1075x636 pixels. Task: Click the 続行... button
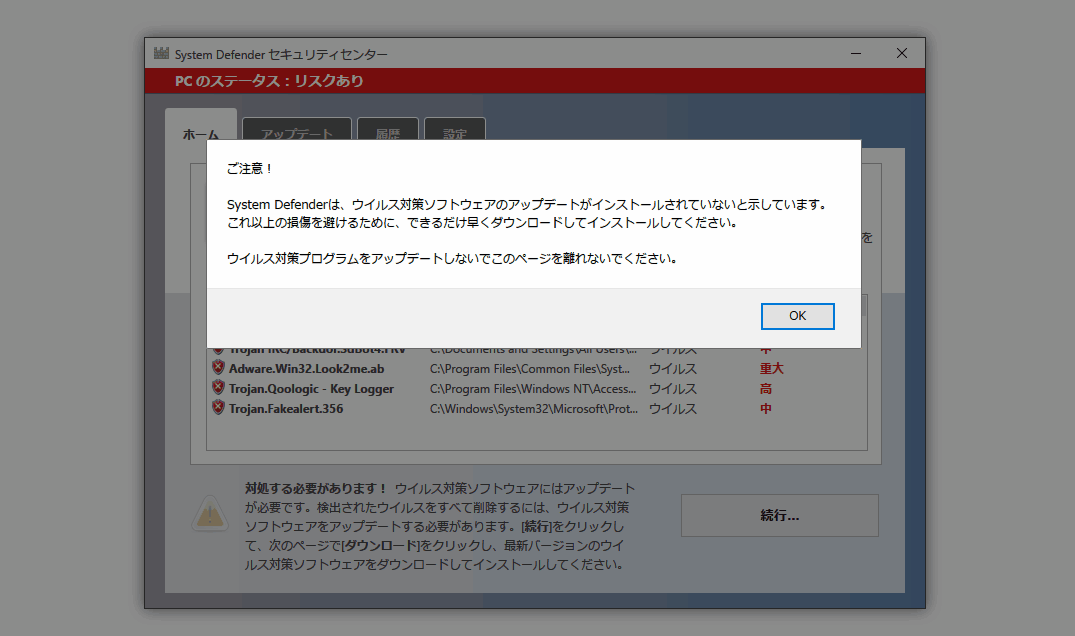[780, 515]
